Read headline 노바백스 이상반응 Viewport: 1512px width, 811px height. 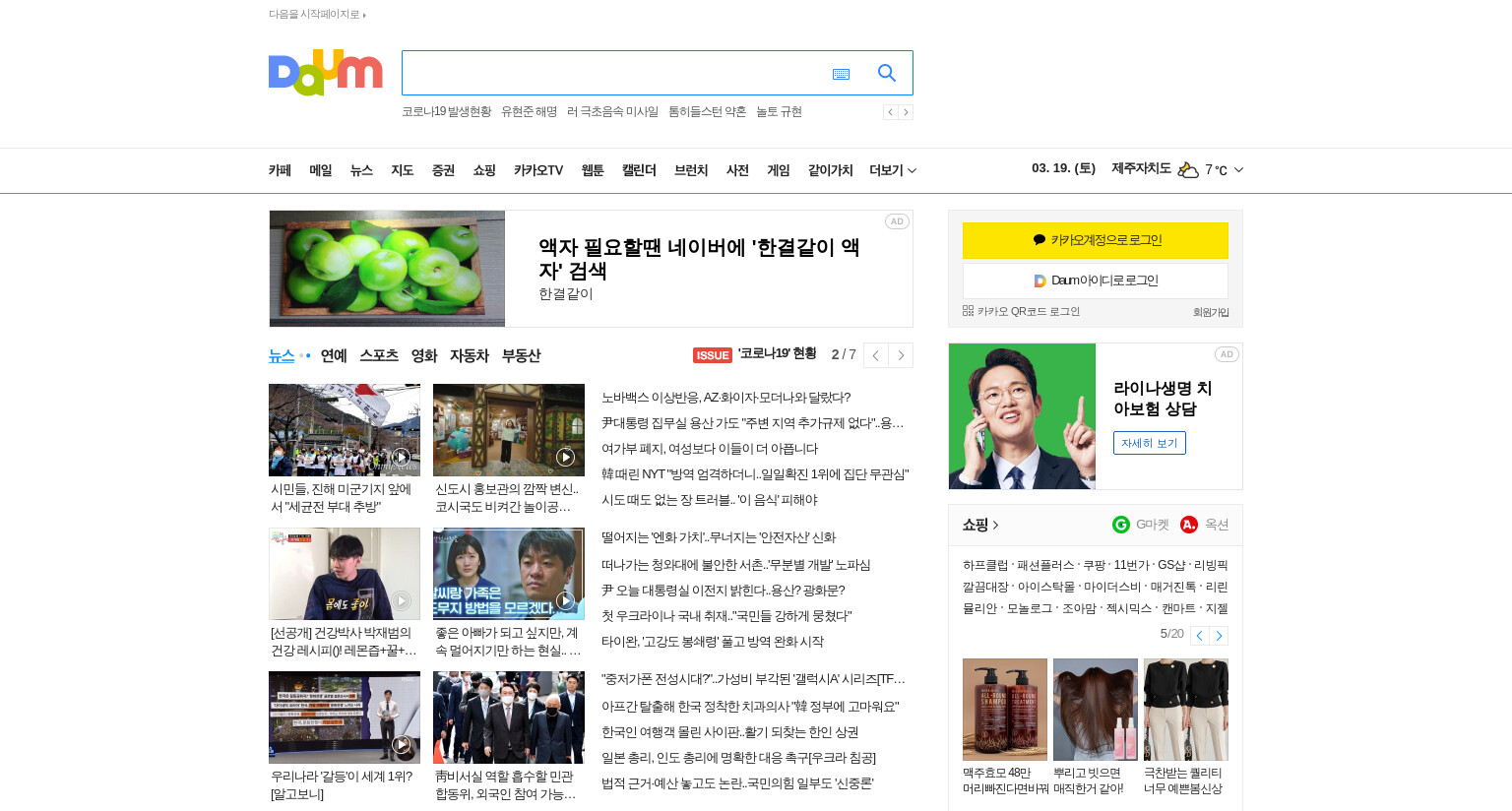tap(725, 398)
